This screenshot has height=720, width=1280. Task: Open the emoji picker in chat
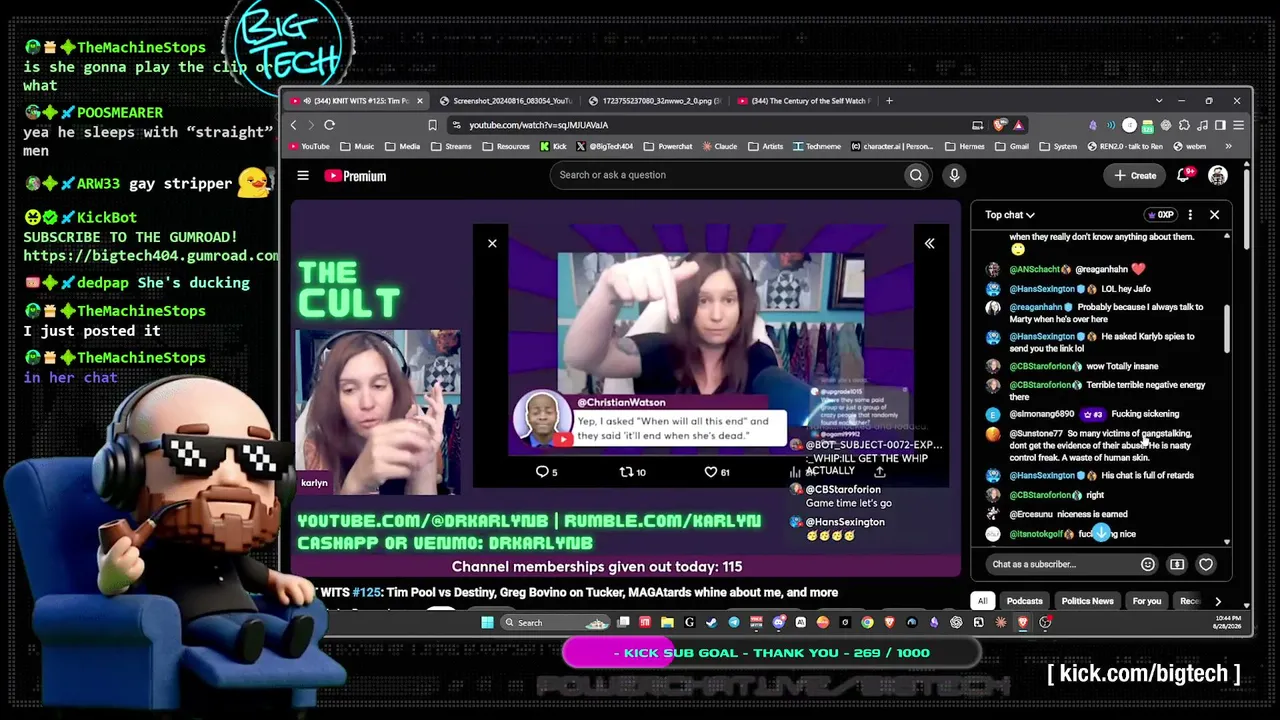[x=1148, y=564]
